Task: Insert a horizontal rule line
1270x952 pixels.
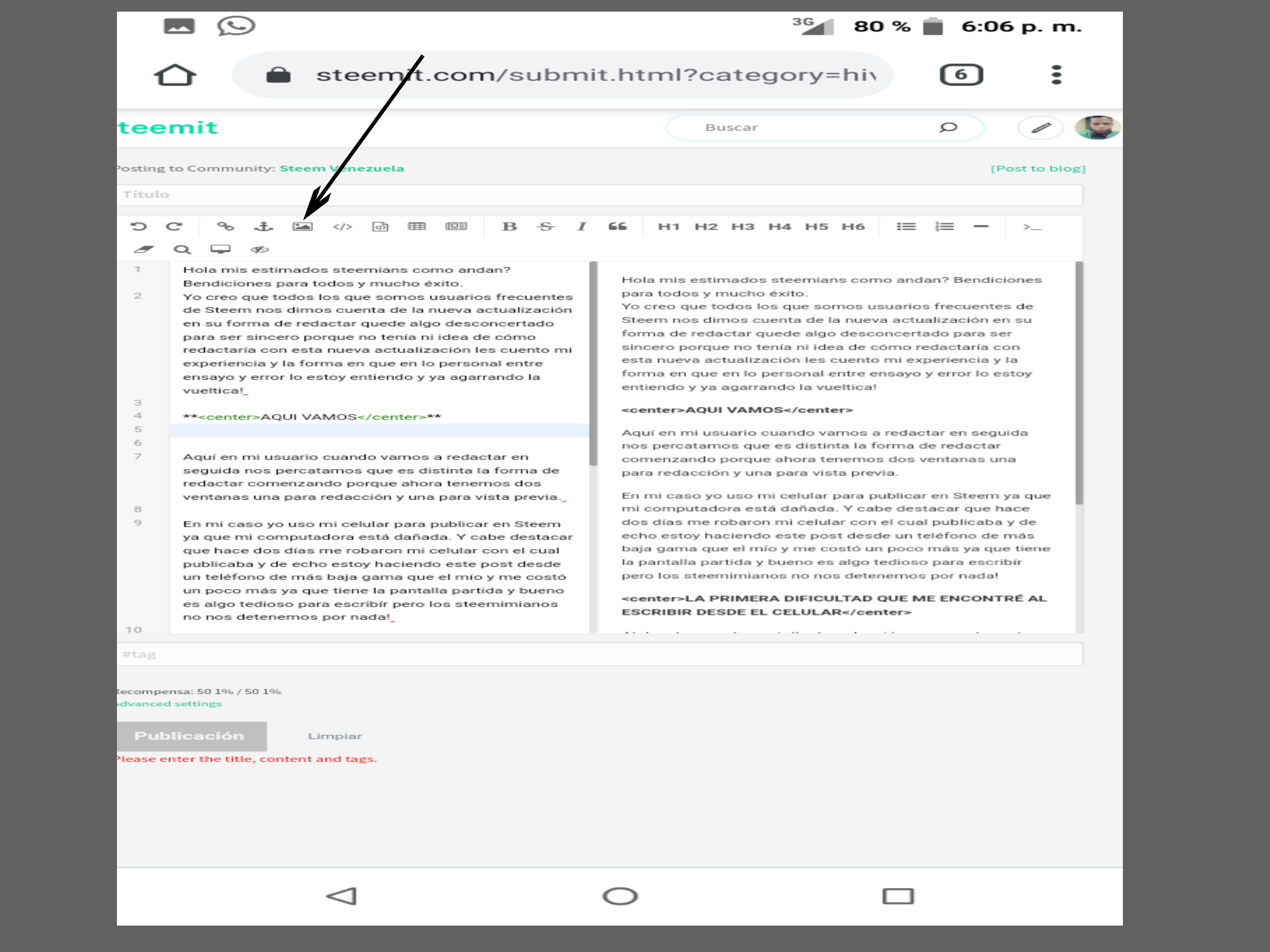Action: coord(981,226)
